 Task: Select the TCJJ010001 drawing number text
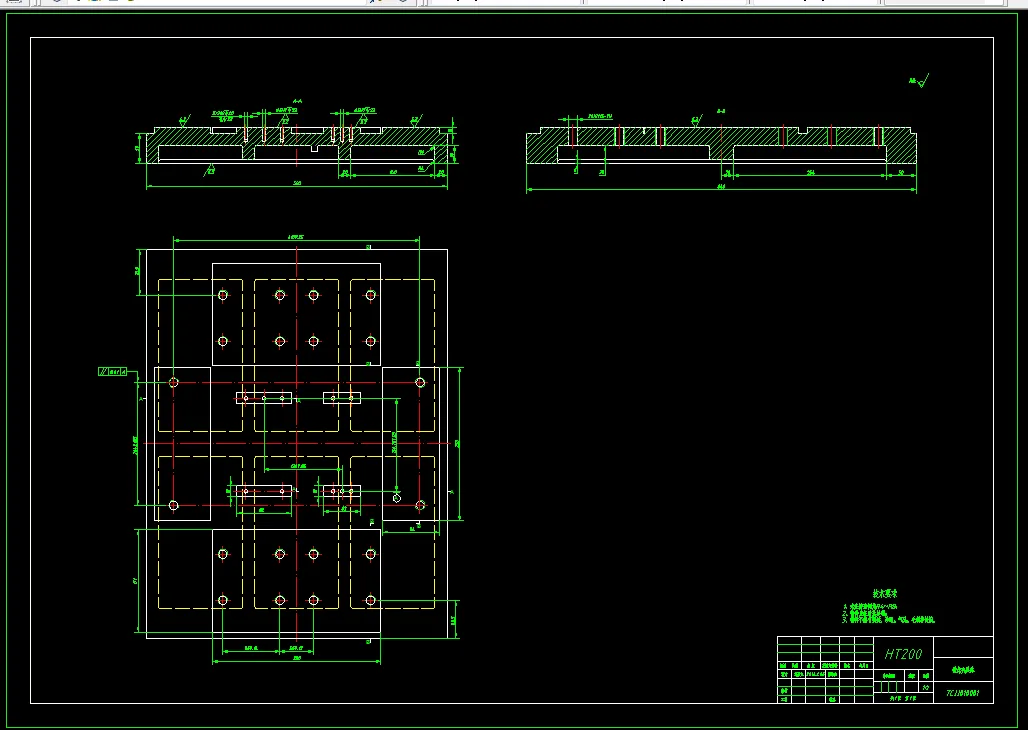click(x=962, y=693)
